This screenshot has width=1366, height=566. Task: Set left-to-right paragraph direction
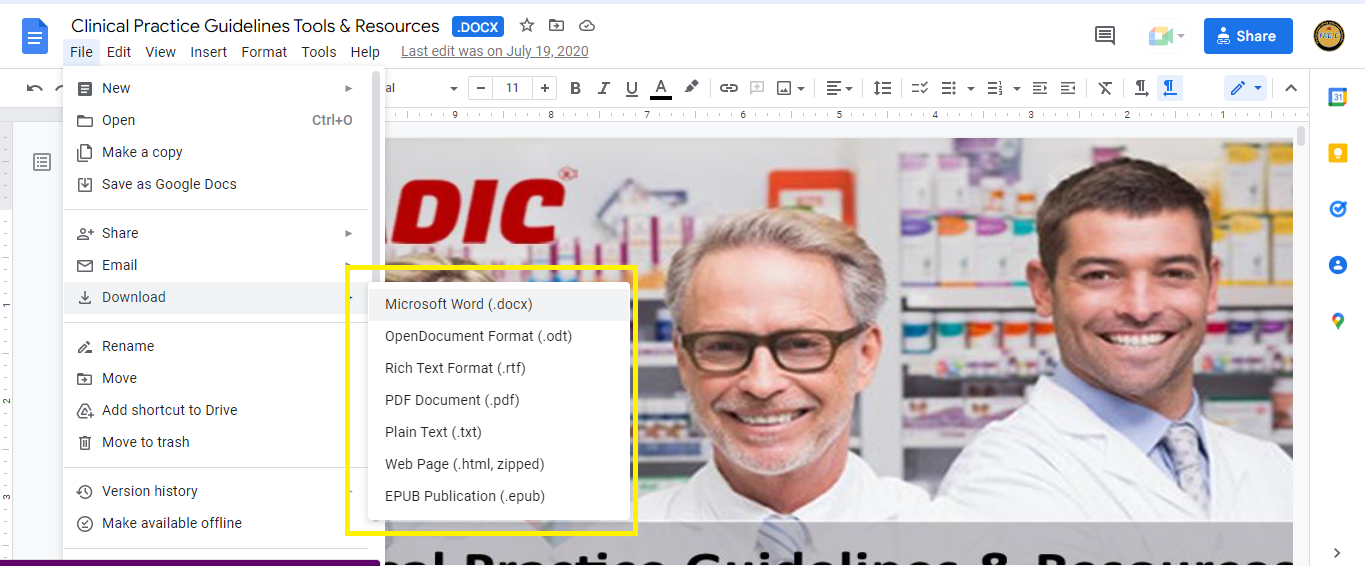coord(1141,88)
